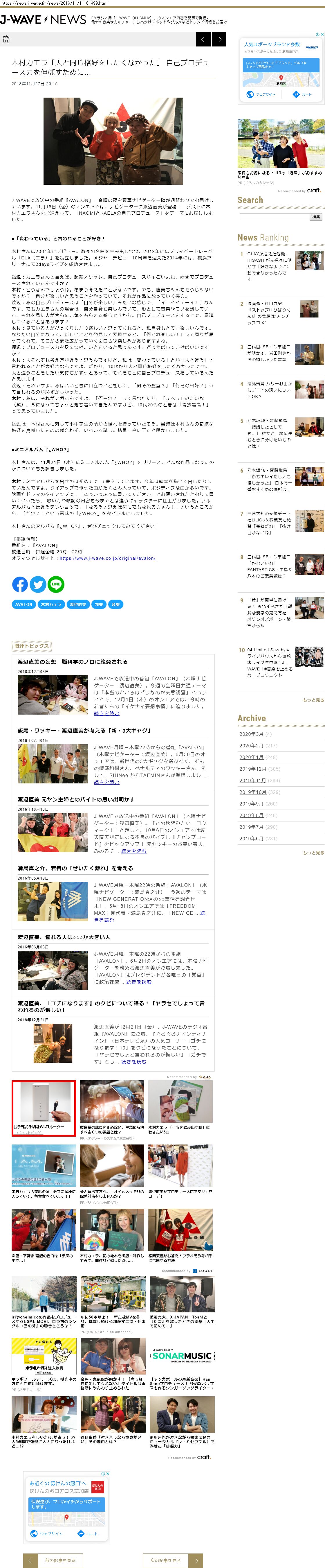Go to next article with top right arrow
The height and width of the screenshot is (1568, 325).
[x=219, y=40]
